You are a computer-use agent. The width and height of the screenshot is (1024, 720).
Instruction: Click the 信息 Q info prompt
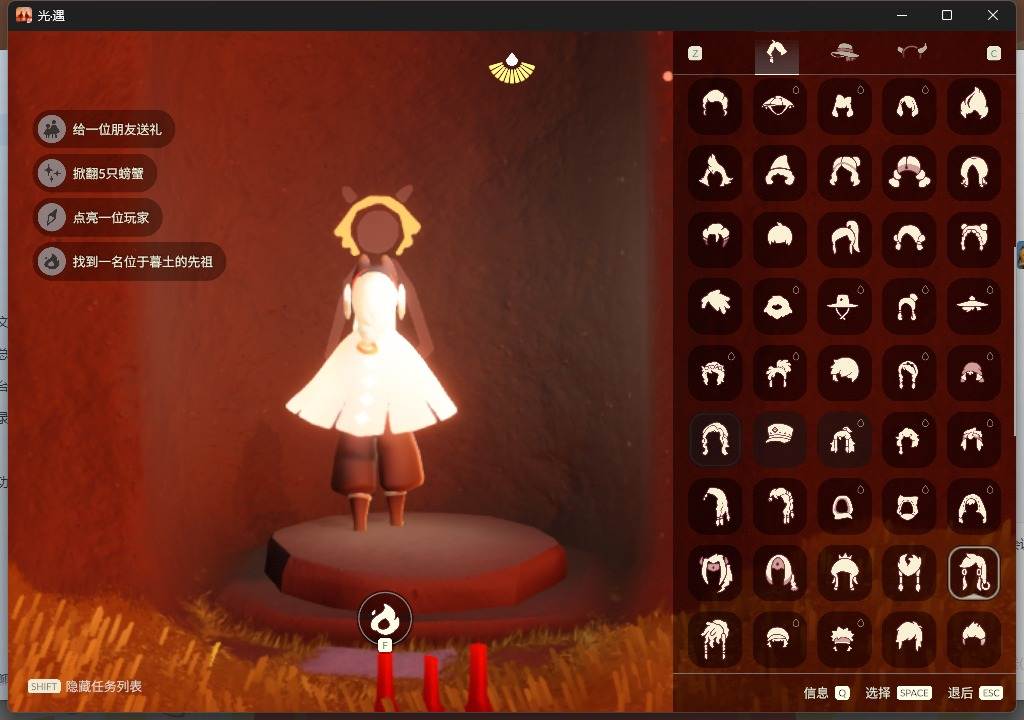point(826,693)
